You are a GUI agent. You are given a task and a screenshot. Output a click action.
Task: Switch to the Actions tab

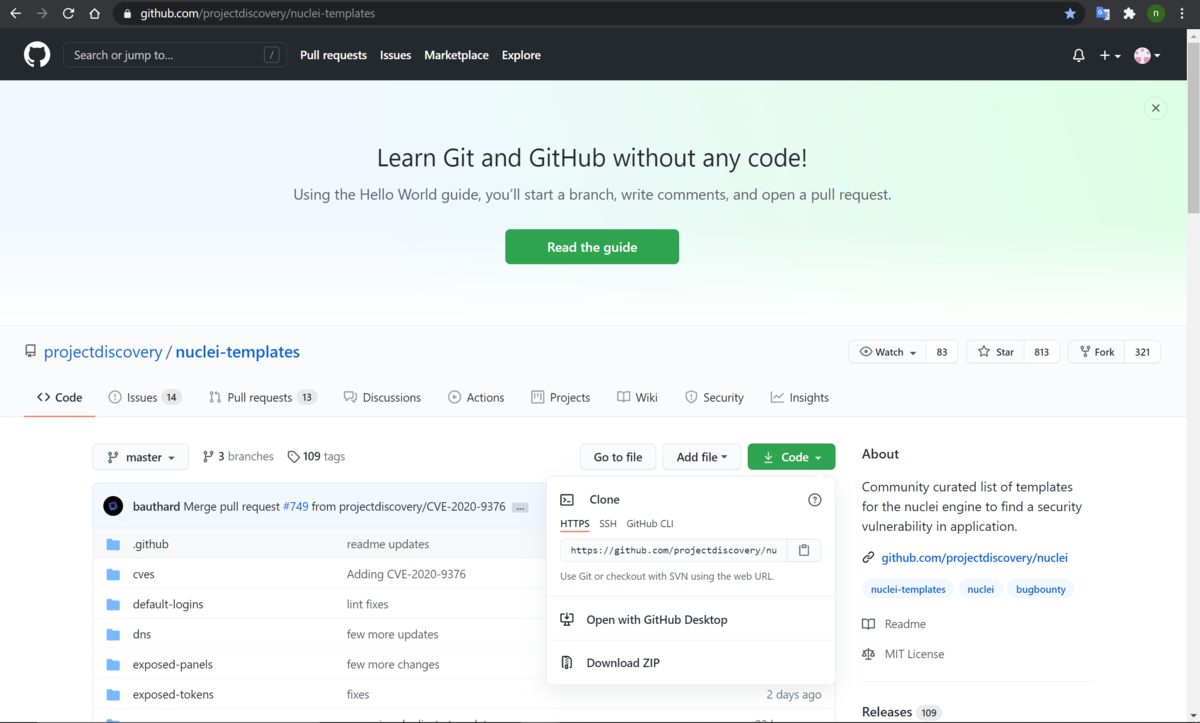(x=476, y=397)
